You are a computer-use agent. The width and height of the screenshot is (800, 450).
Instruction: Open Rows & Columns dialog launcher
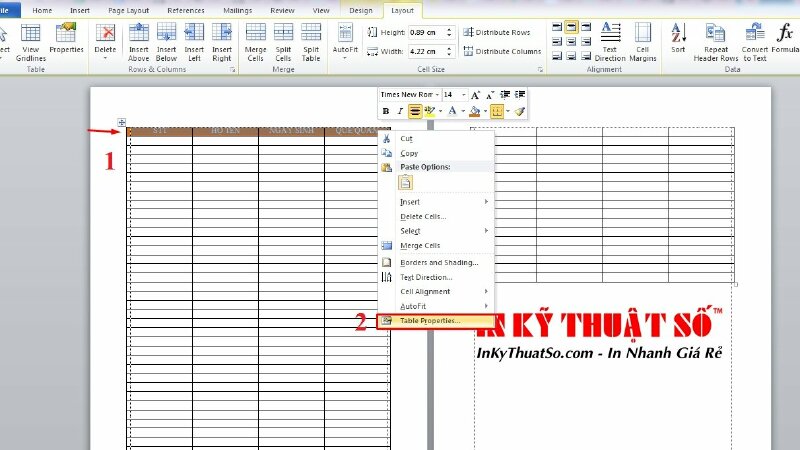click(x=233, y=70)
